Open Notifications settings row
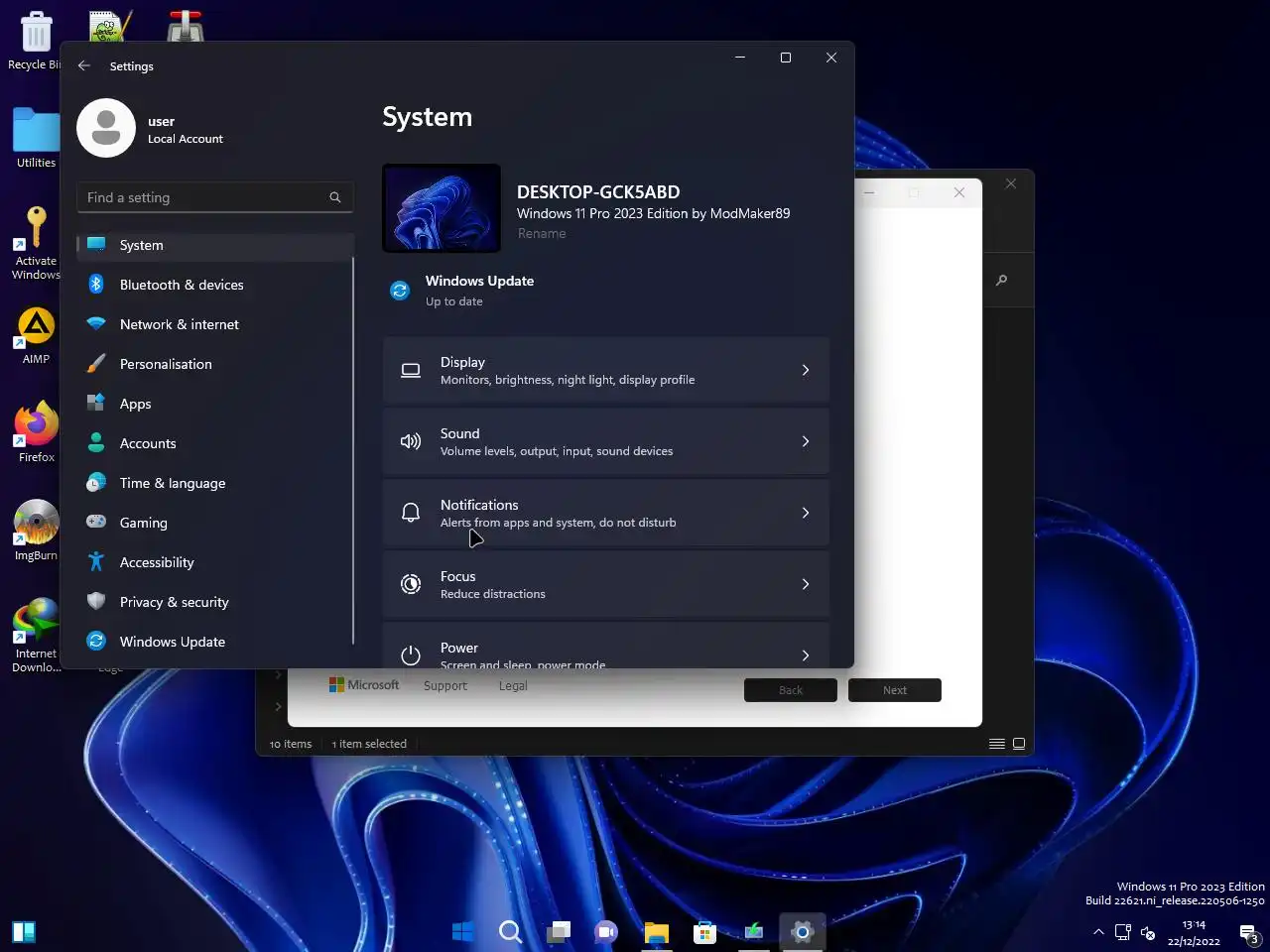 pyautogui.click(x=605, y=513)
